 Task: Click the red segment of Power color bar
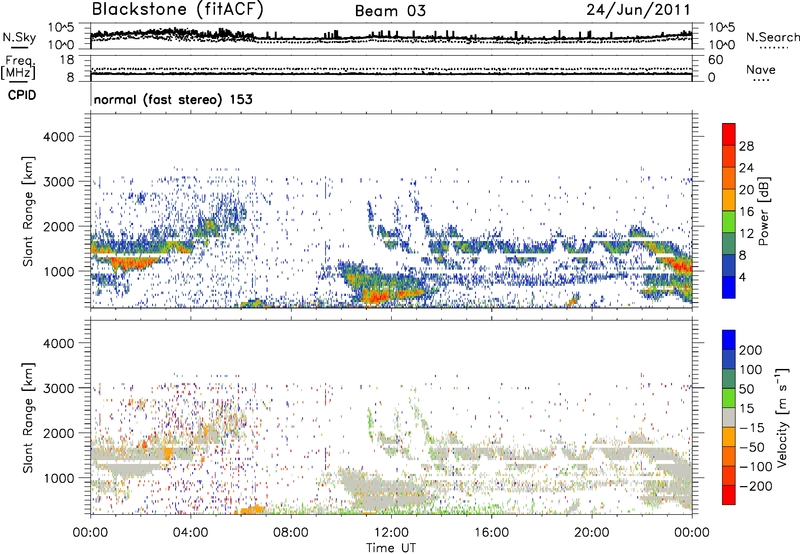point(729,135)
